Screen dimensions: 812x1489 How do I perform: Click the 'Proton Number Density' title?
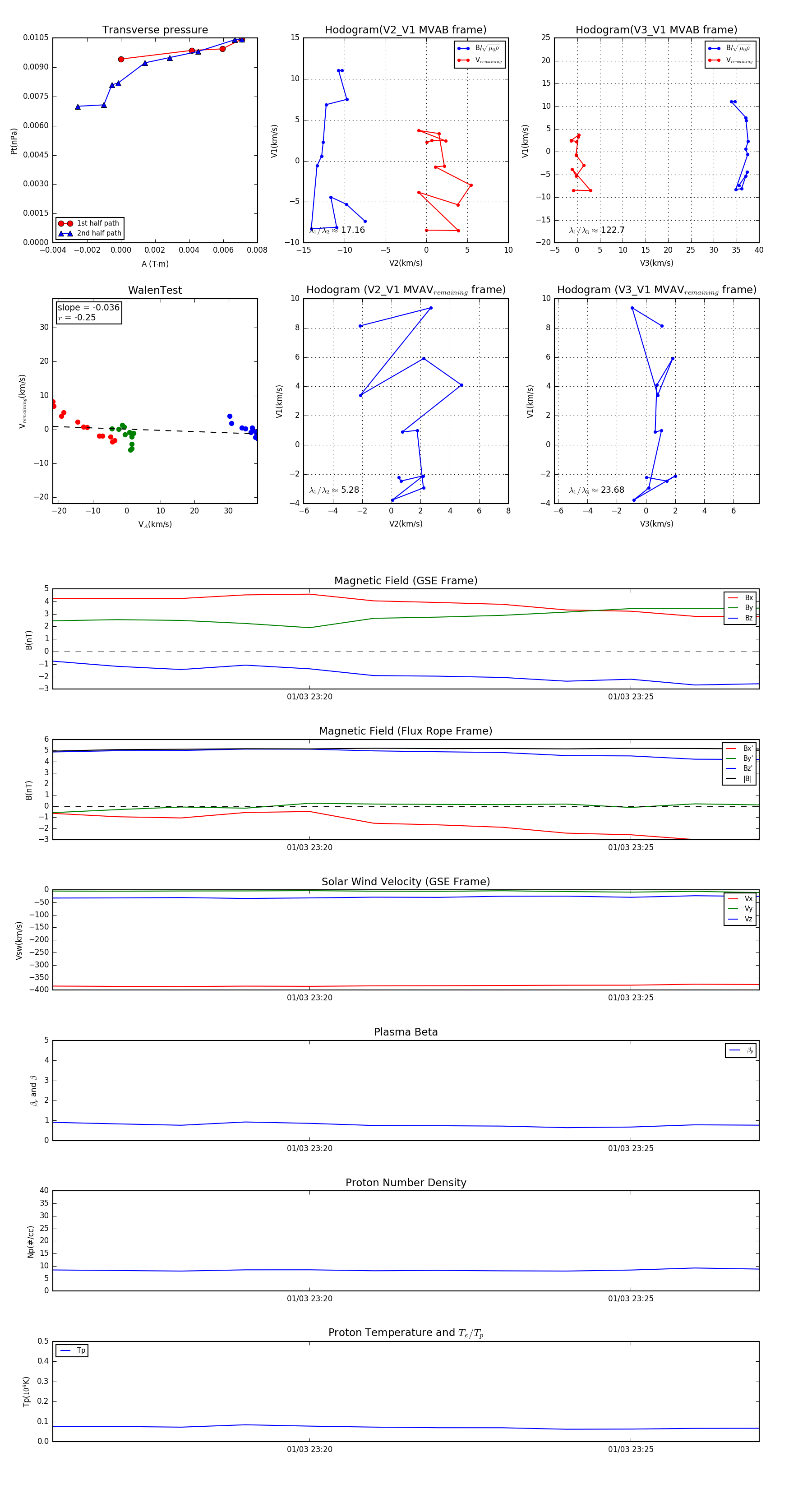pyautogui.click(x=406, y=1183)
